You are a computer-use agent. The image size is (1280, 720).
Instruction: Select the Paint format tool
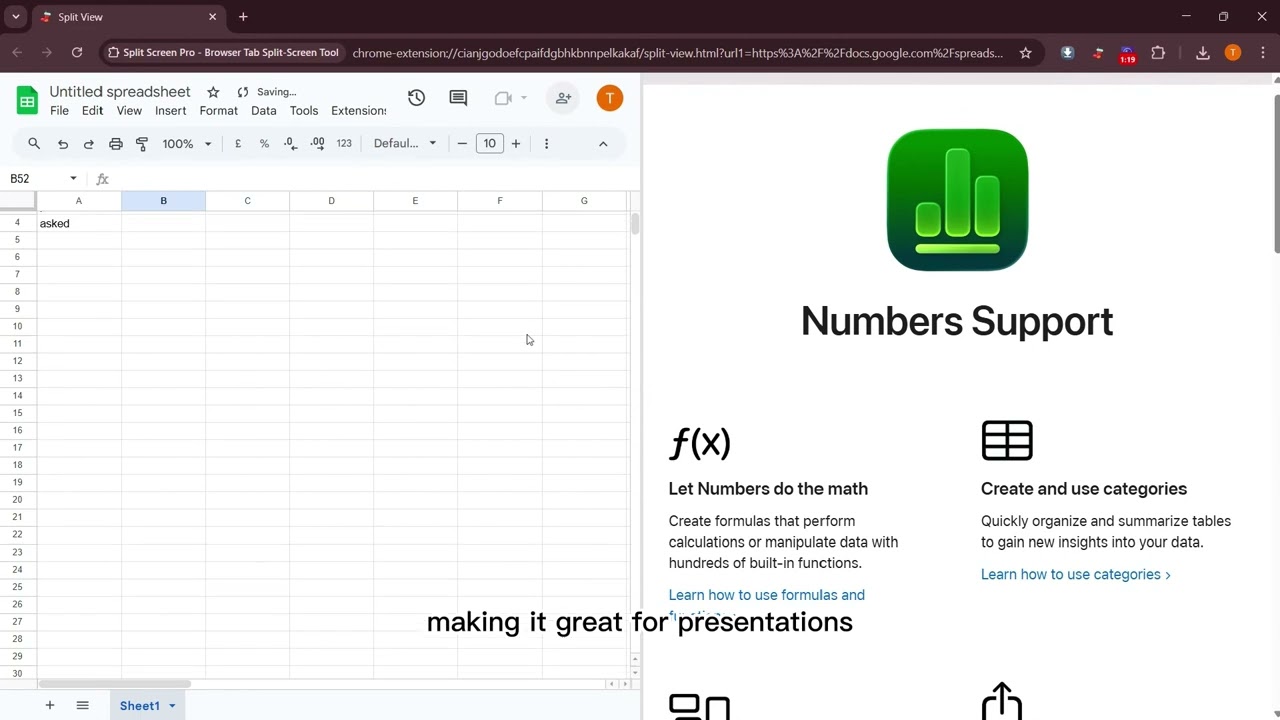[142, 144]
